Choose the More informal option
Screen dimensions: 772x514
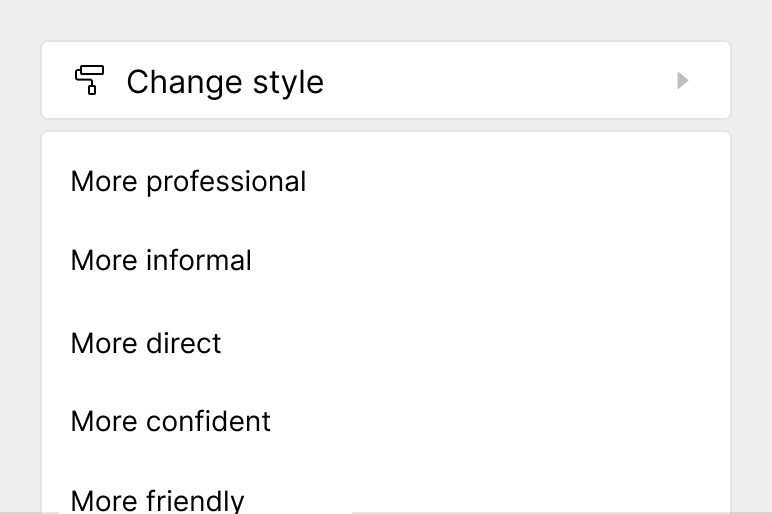[161, 261]
